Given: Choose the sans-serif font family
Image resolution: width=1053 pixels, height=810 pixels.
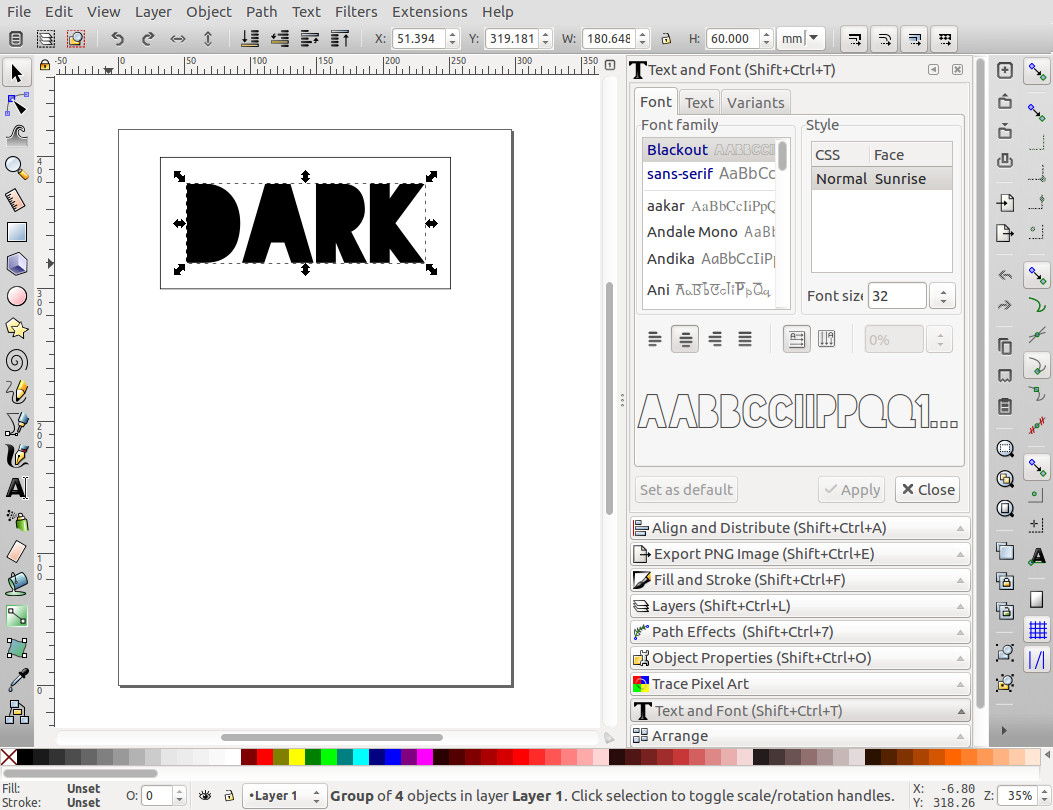Looking at the screenshot, I should (x=710, y=174).
